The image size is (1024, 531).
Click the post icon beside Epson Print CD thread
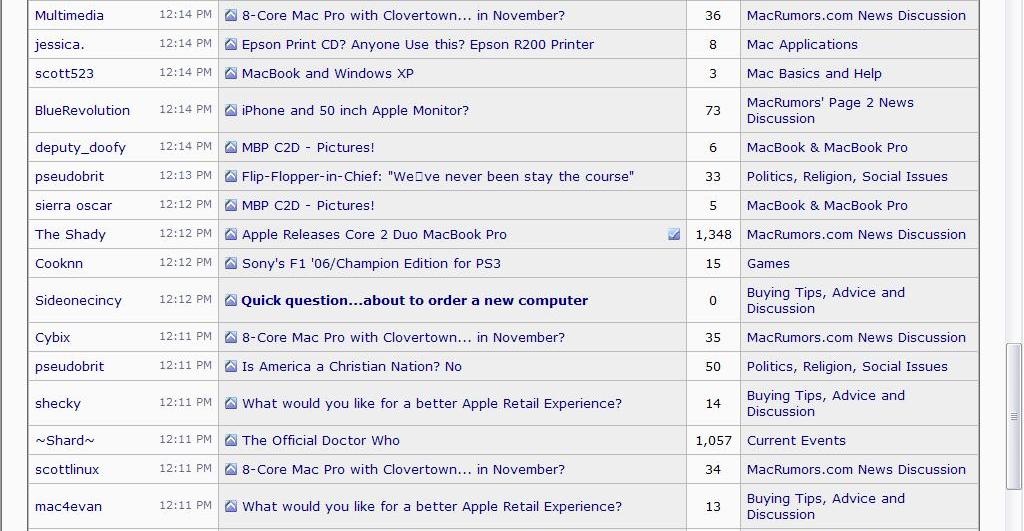231,44
